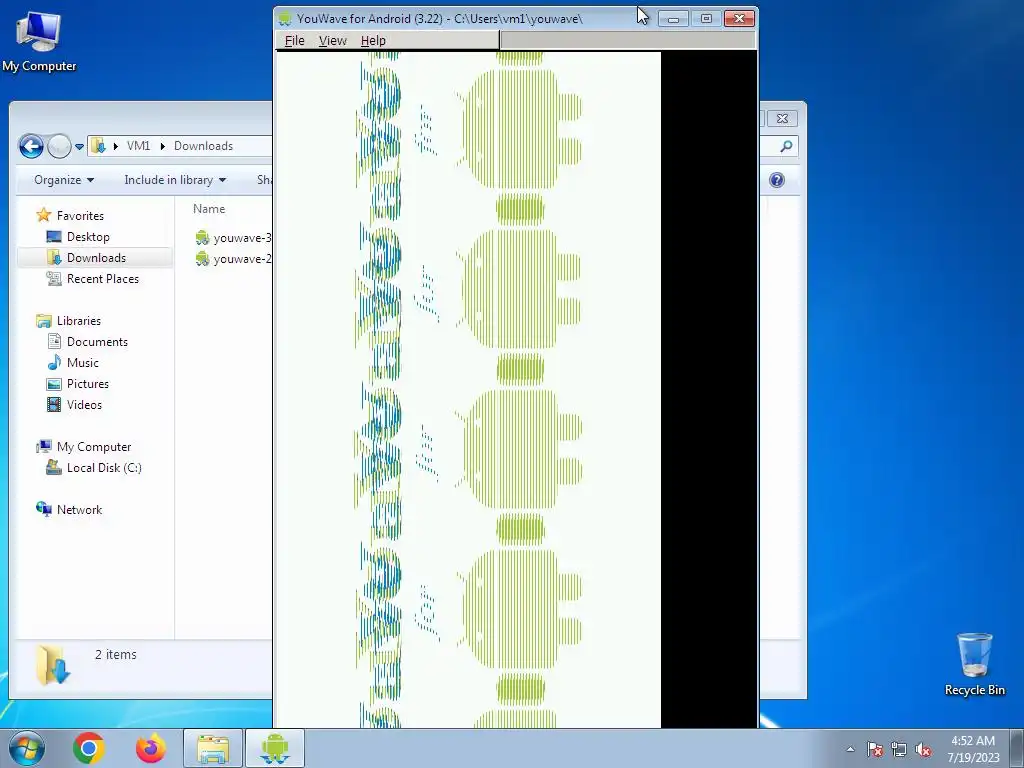Open recent locations dropdown in Explorer

79,146
